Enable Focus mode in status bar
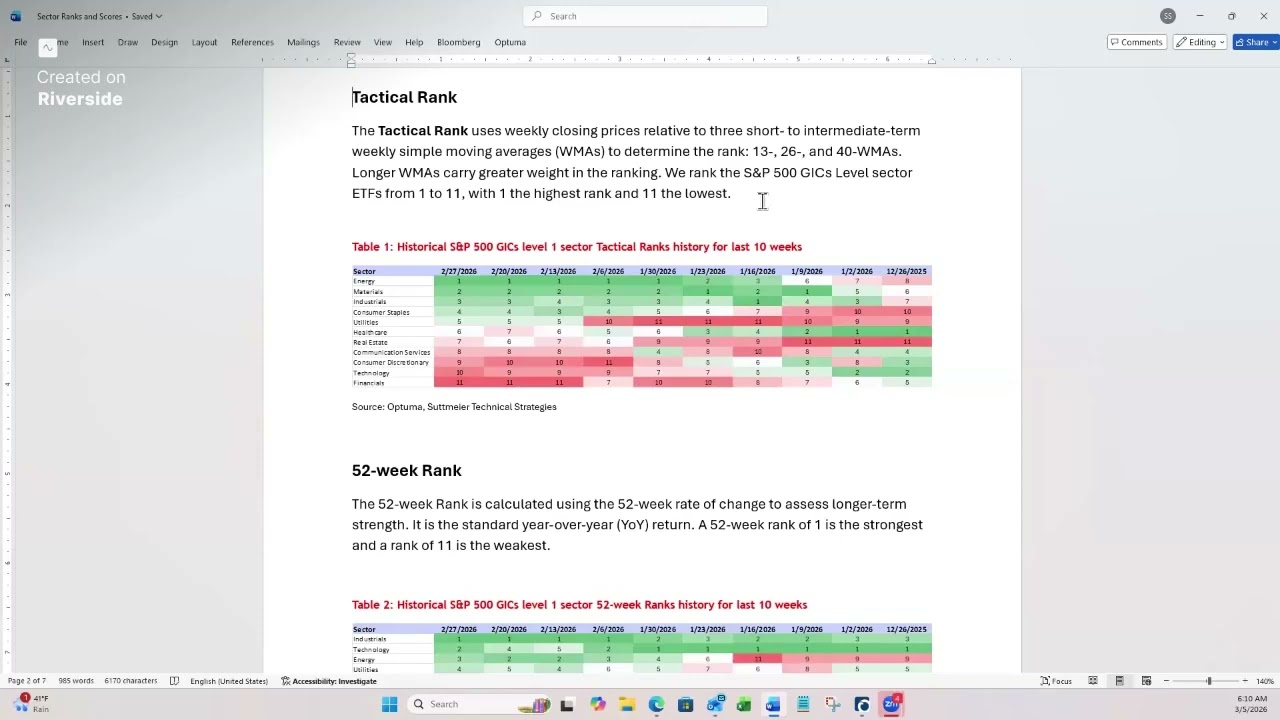This screenshot has width=1280, height=720. pyautogui.click(x=1056, y=681)
